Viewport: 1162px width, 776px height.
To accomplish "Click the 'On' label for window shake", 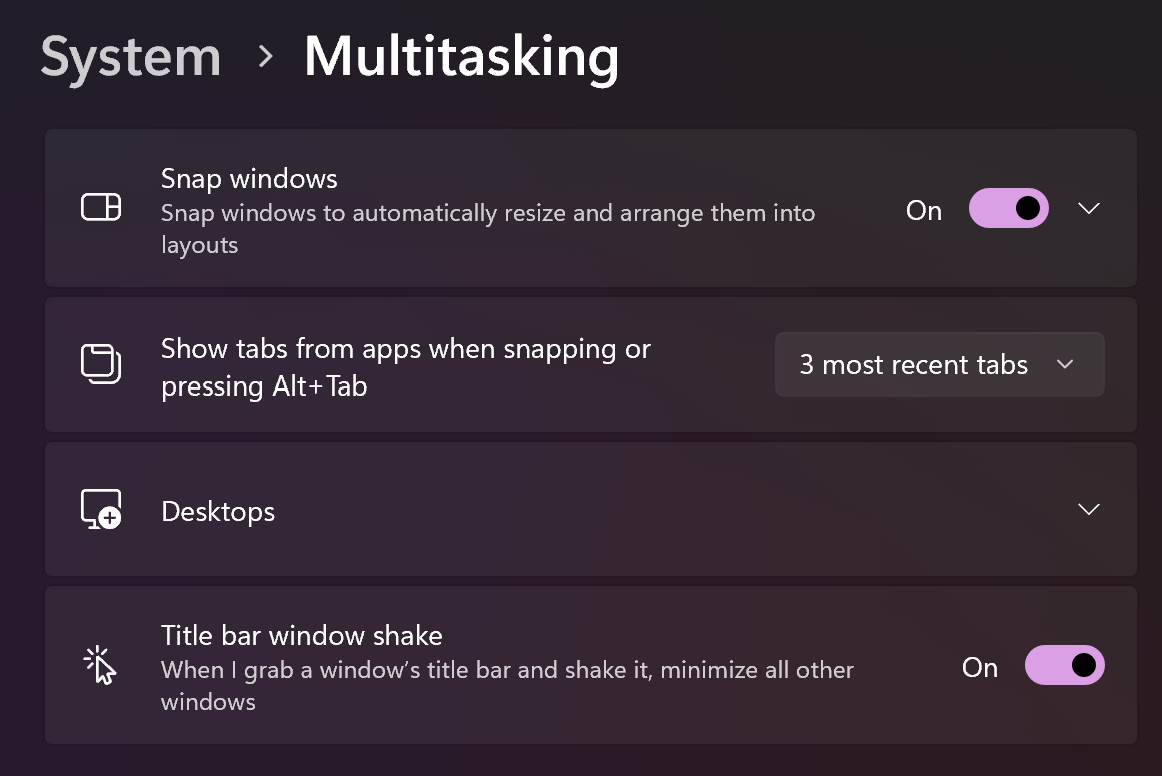I will 980,668.
